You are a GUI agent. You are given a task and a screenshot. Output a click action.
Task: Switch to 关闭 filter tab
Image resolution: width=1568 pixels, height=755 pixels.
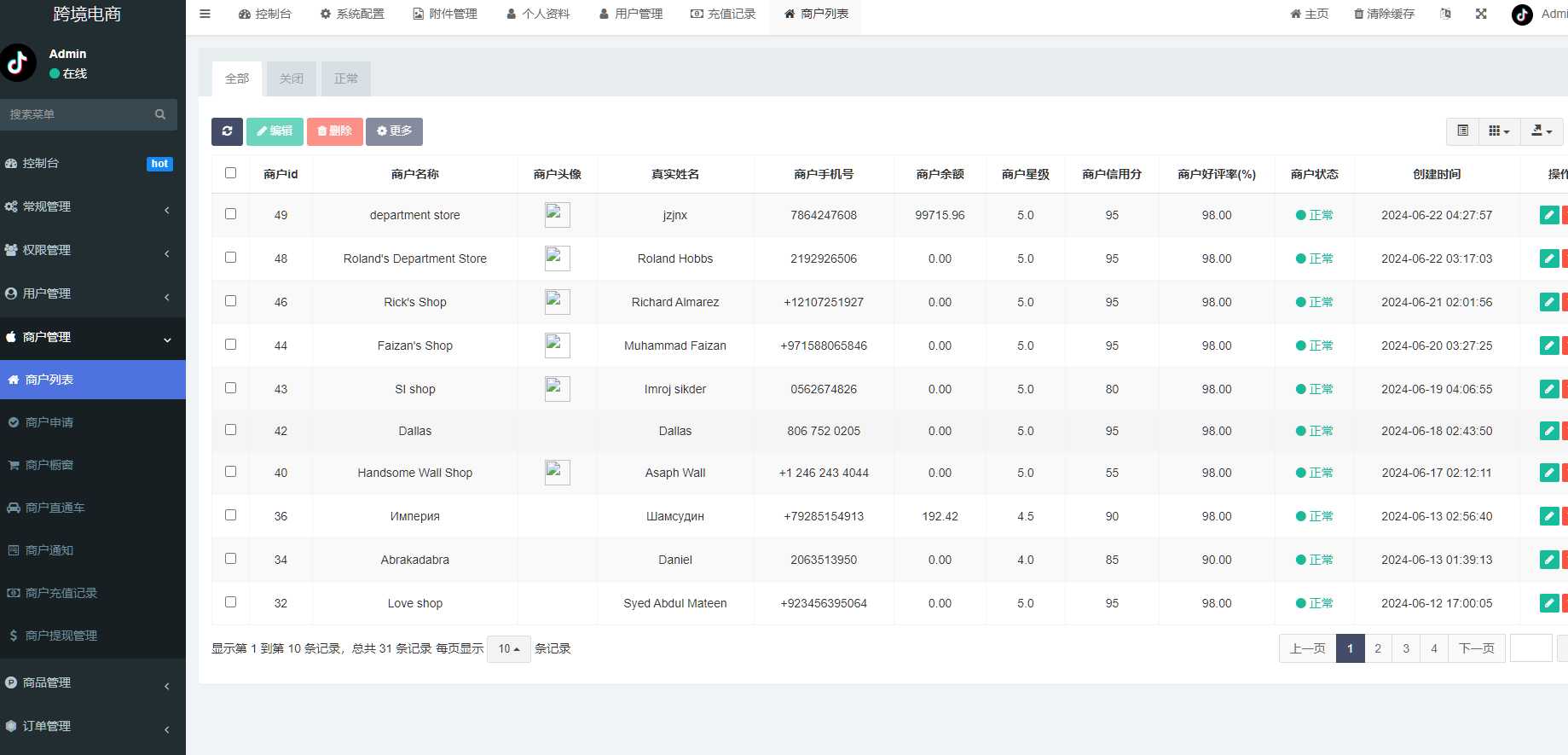point(292,78)
